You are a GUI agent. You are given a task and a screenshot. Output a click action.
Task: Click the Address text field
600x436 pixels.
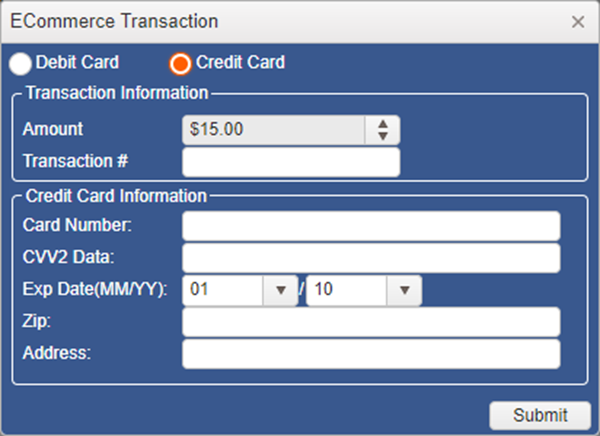coord(371,353)
